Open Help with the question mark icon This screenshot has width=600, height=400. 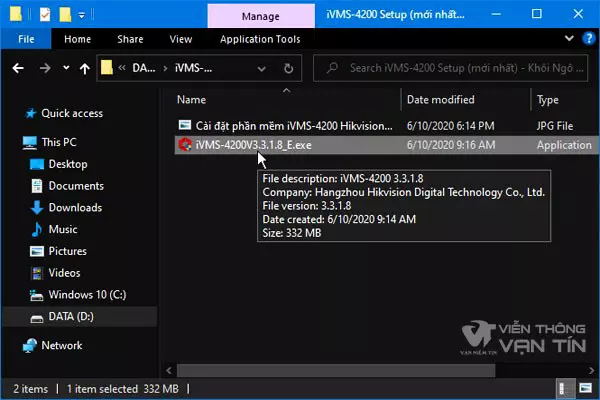click(x=589, y=38)
